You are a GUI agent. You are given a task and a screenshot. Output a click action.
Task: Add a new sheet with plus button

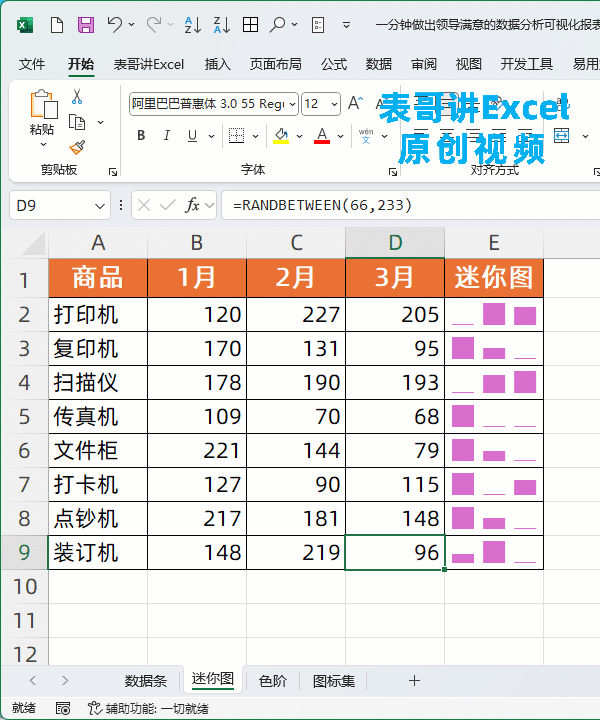click(414, 681)
